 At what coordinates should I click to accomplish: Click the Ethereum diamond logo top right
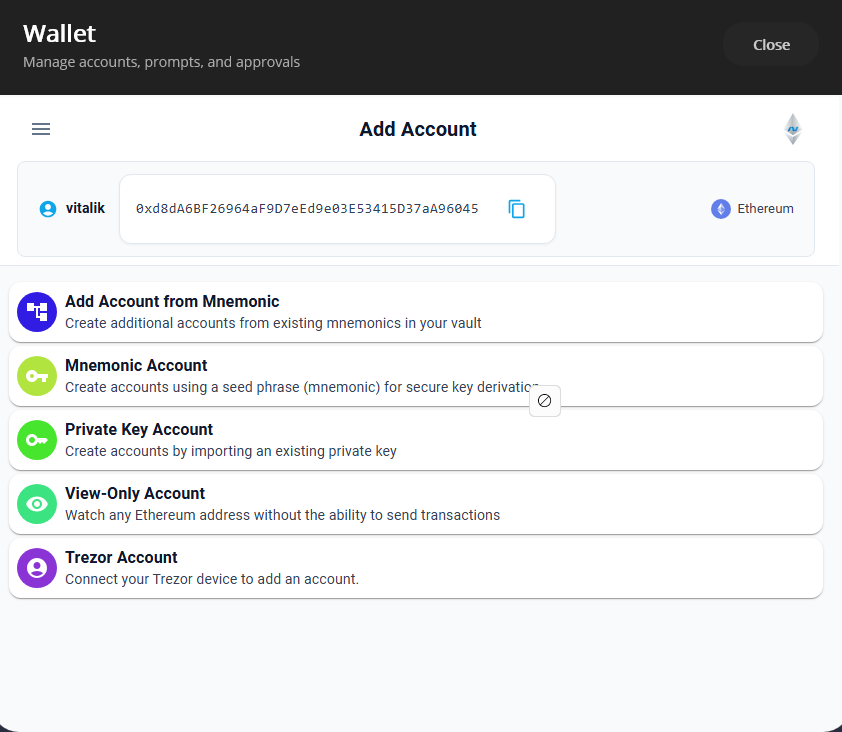point(792,128)
